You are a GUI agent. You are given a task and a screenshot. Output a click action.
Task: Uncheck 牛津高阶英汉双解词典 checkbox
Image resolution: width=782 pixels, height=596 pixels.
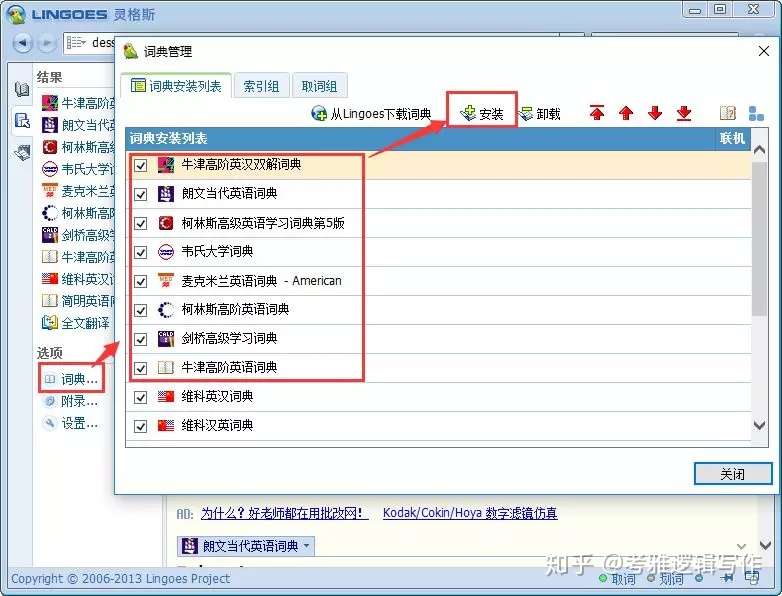(x=141, y=165)
